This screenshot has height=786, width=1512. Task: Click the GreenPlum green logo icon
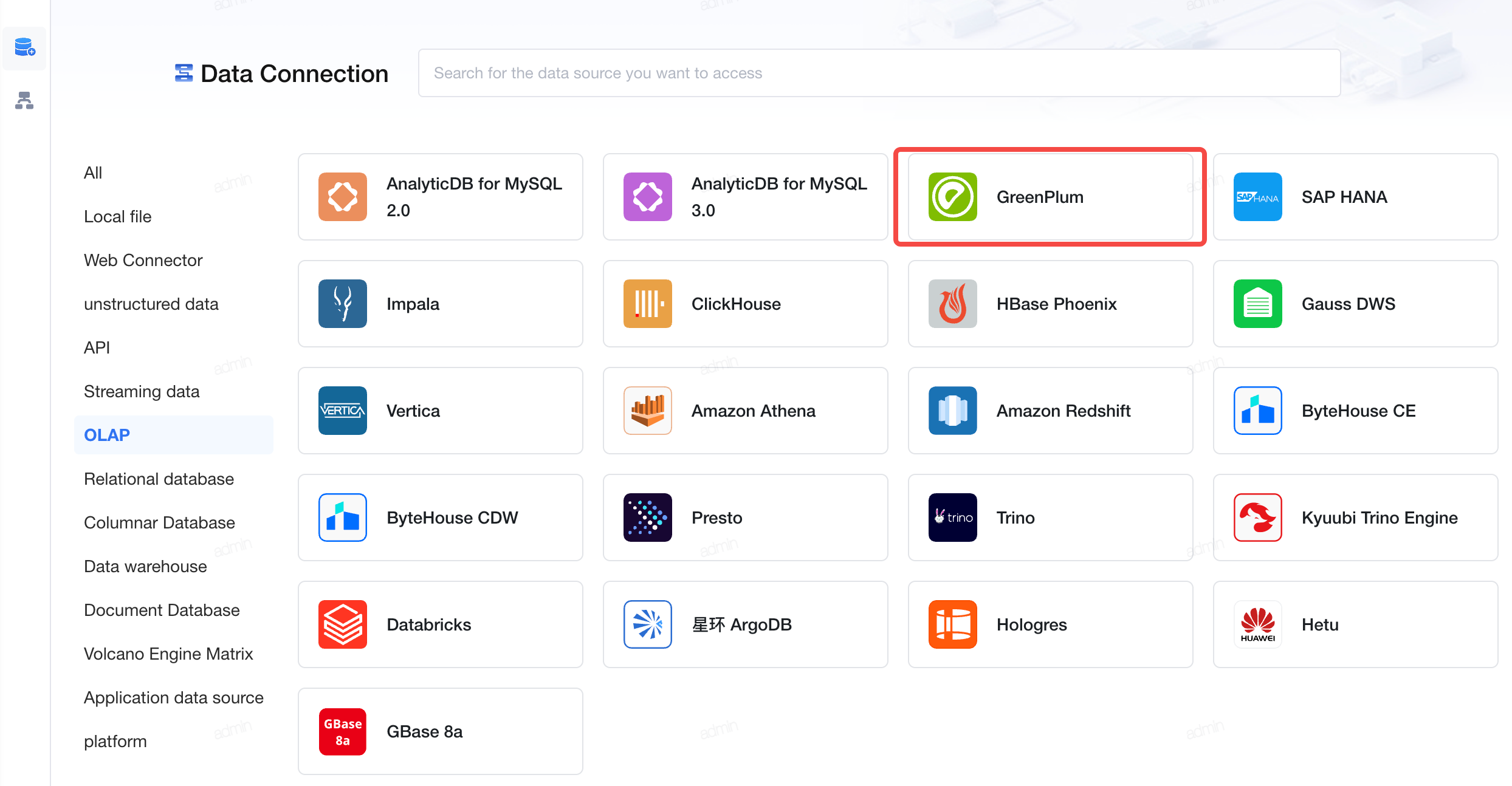[952, 197]
